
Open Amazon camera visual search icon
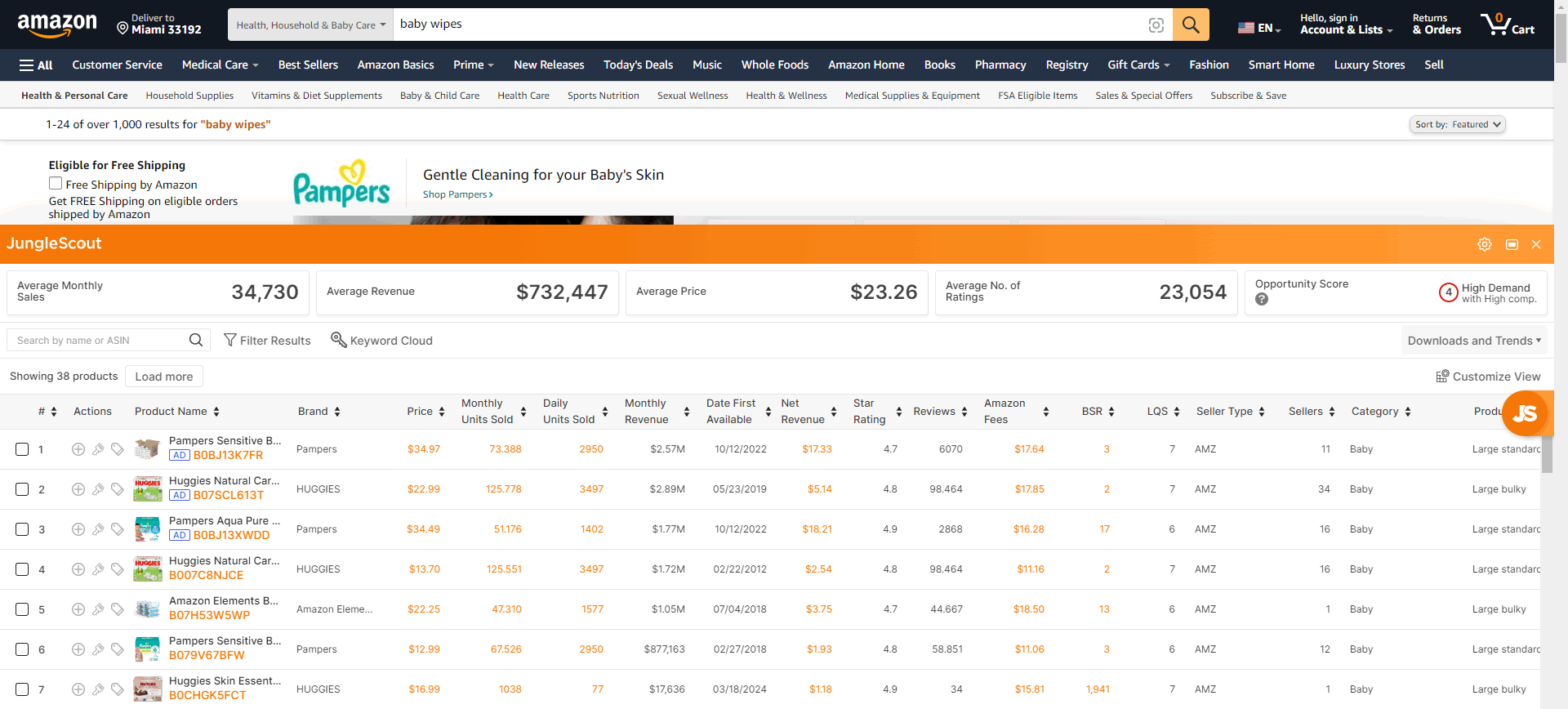pyautogui.click(x=1156, y=25)
